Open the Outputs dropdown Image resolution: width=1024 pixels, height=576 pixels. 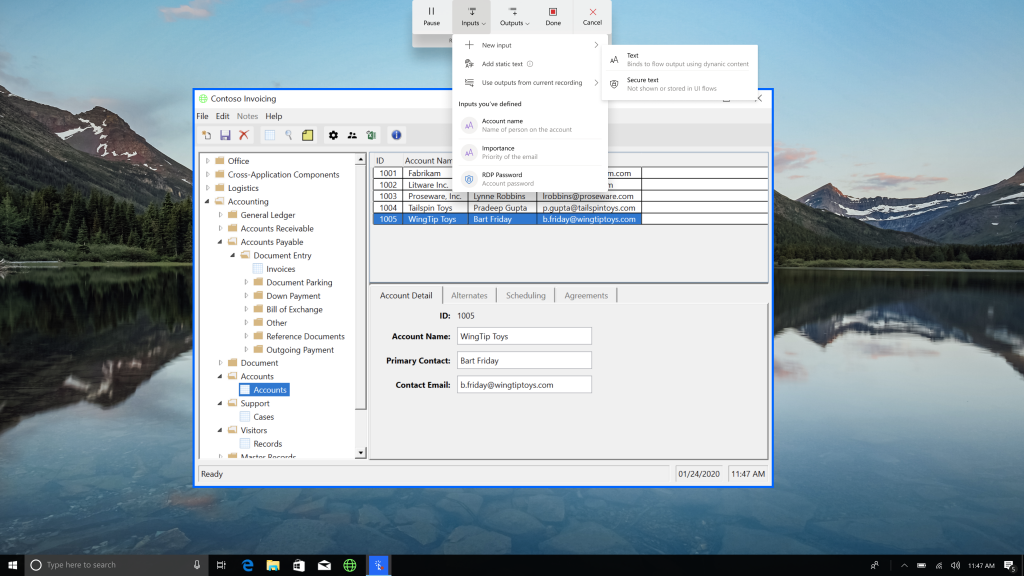coord(513,16)
